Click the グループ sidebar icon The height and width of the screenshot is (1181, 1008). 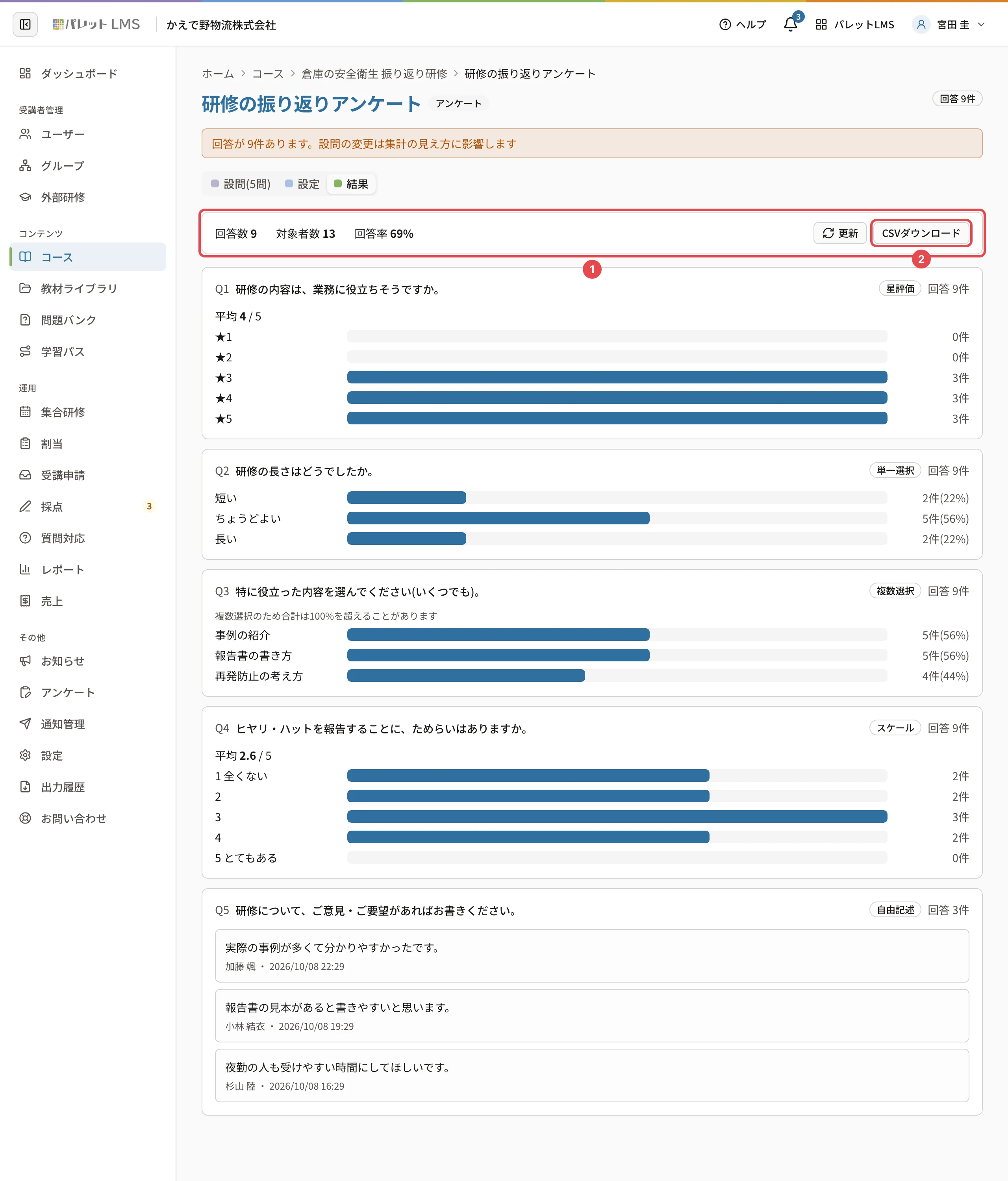tap(25, 165)
